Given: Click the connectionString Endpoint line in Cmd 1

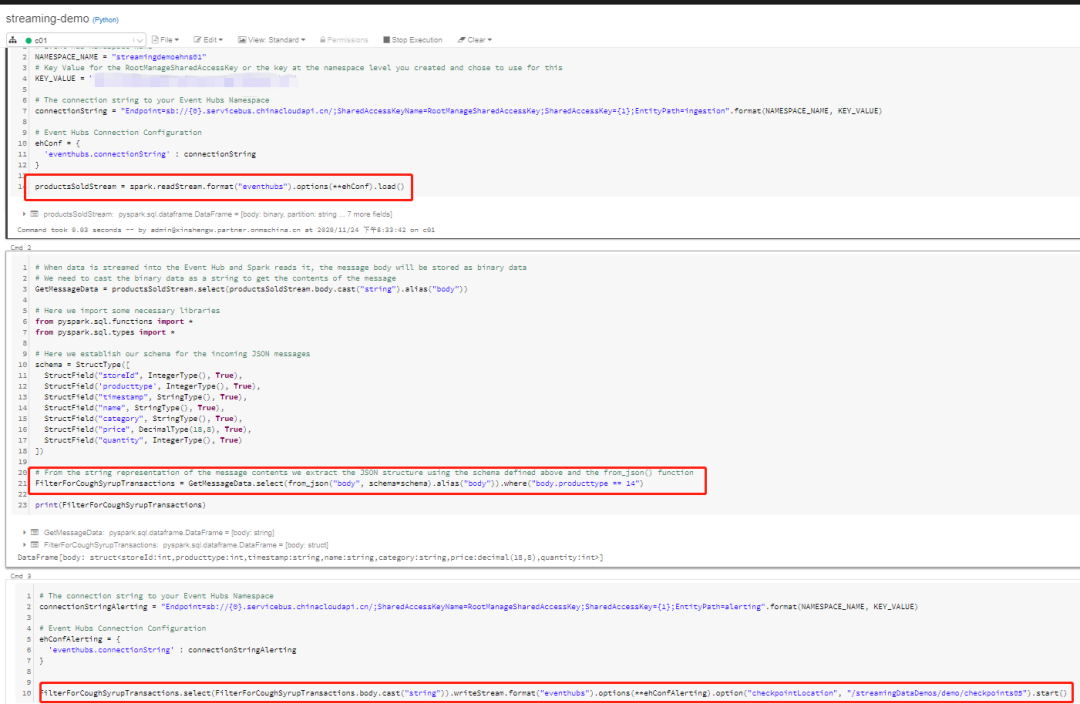Looking at the screenshot, I should pos(458,111).
